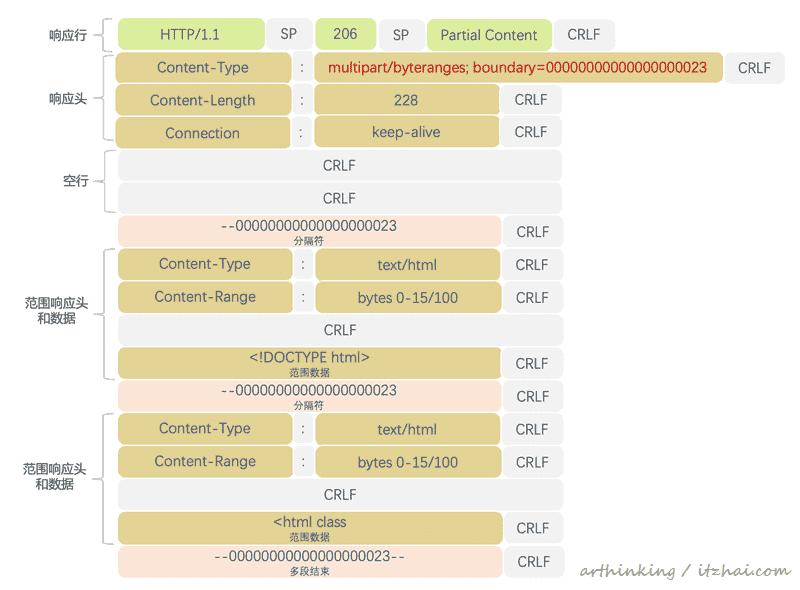Click the CRLF box beside keep-alive
This screenshot has width=800, height=590.
click(531, 132)
